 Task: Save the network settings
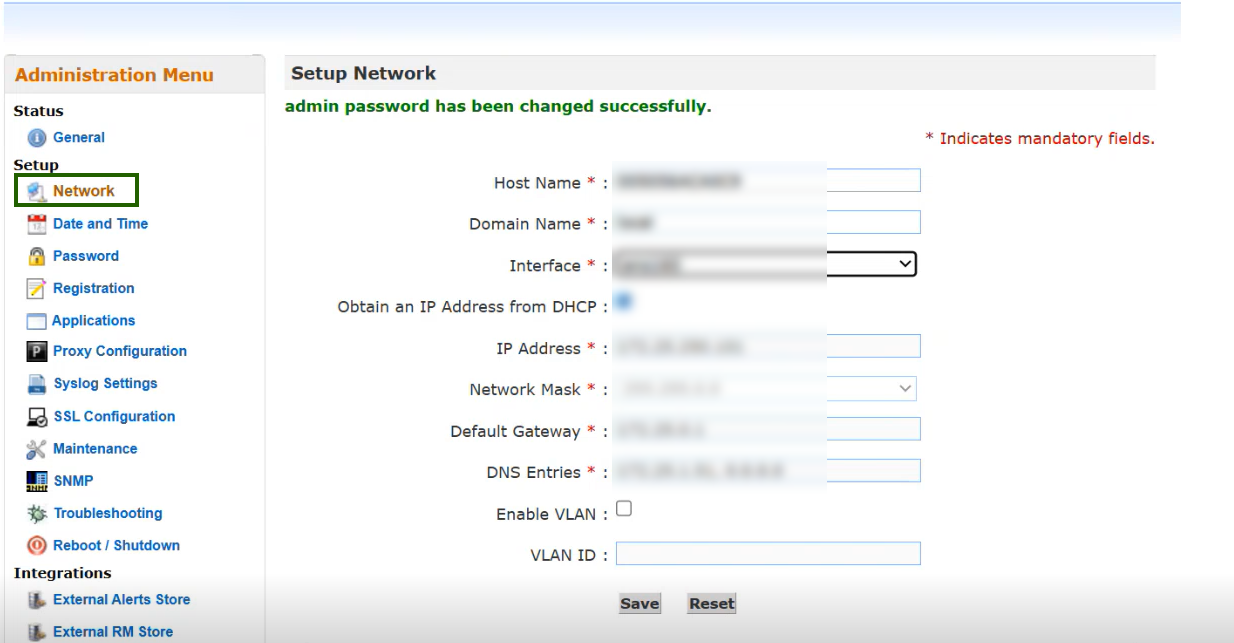pyautogui.click(x=639, y=603)
